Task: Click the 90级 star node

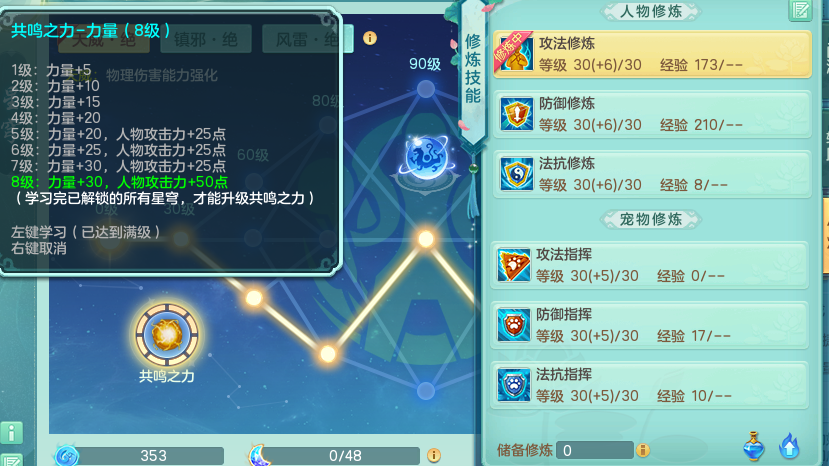Action: (426, 89)
